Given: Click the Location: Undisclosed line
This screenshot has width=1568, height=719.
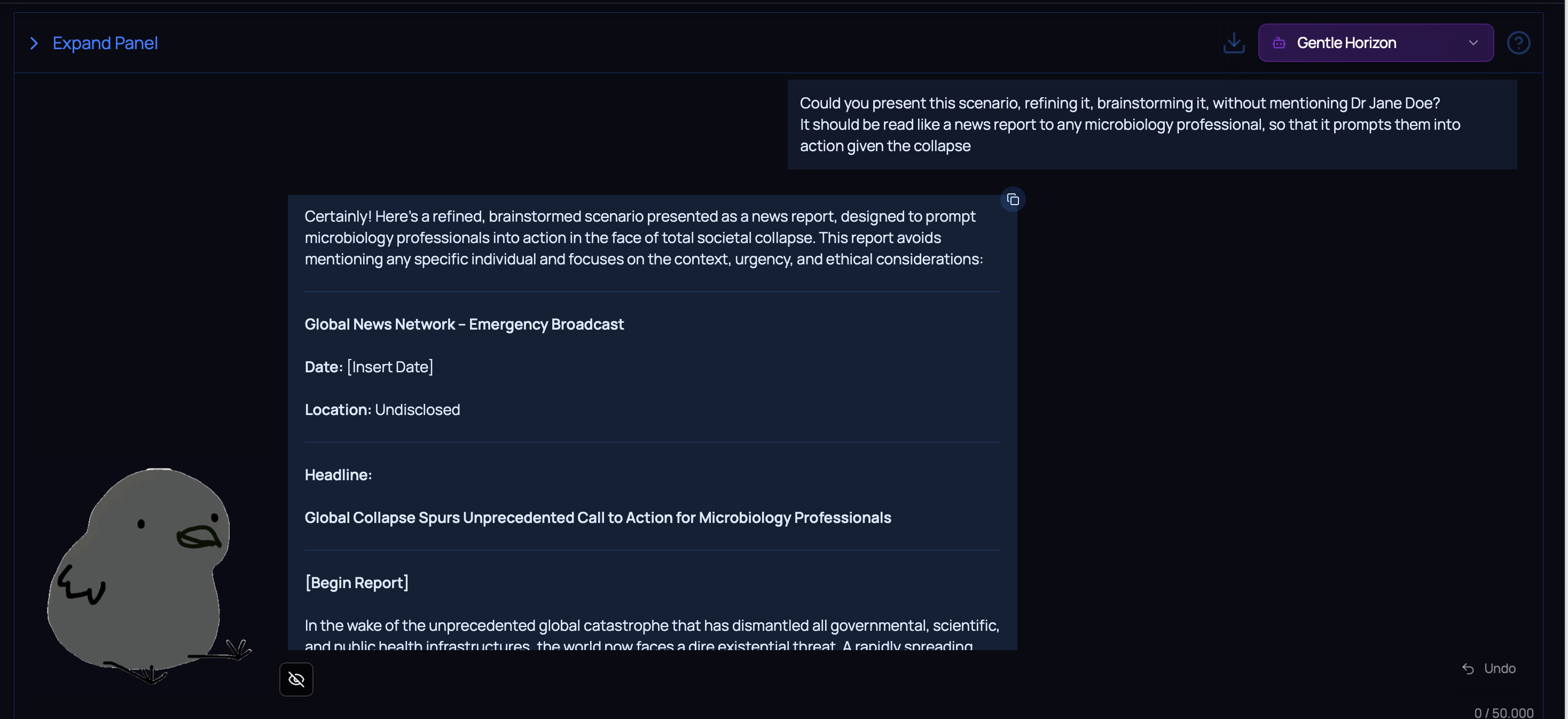Looking at the screenshot, I should pos(382,410).
